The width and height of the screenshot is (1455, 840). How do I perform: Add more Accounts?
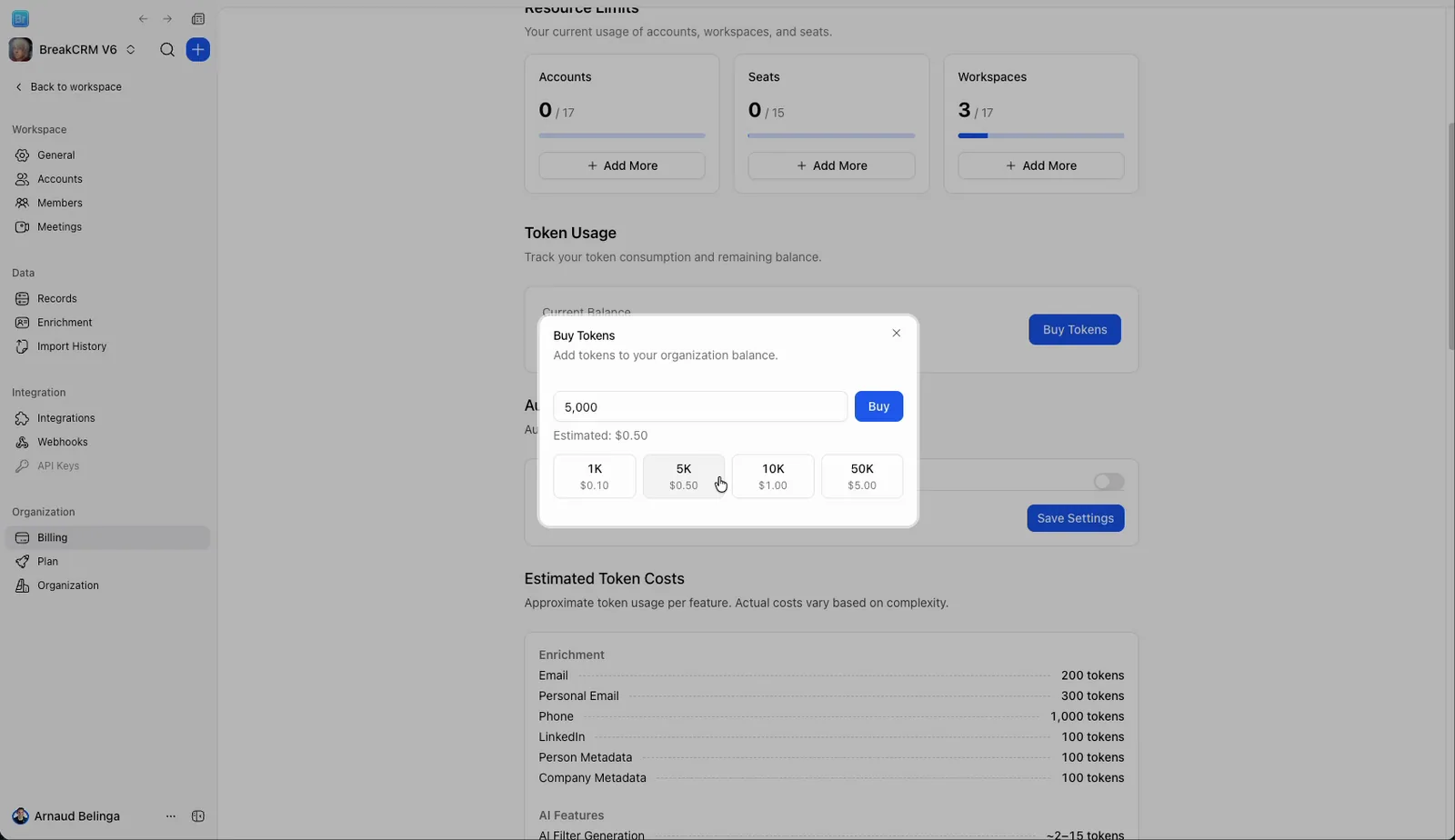[x=622, y=165]
